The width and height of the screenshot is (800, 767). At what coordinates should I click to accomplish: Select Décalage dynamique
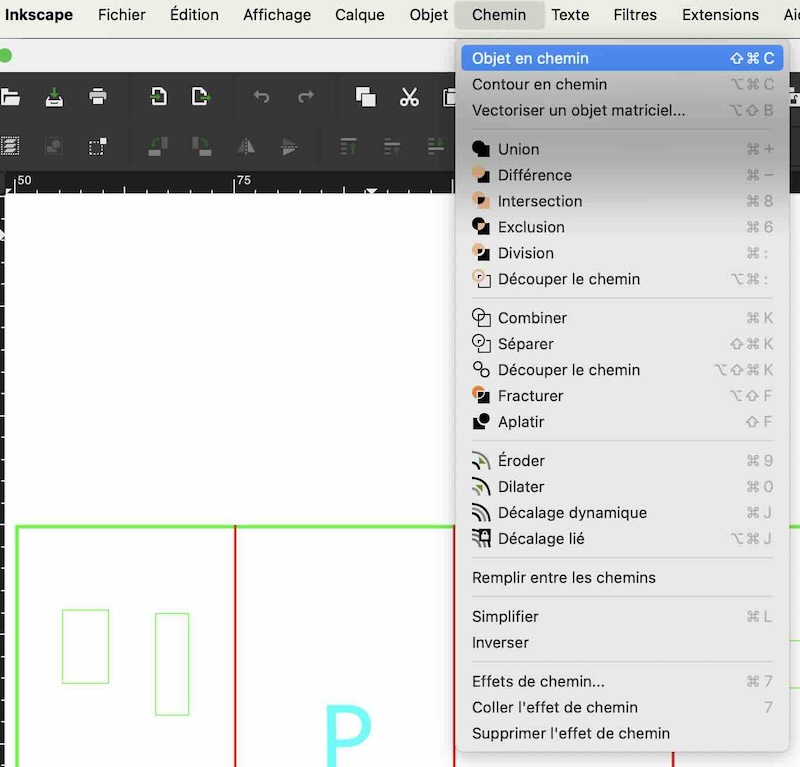tap(622, 513)
